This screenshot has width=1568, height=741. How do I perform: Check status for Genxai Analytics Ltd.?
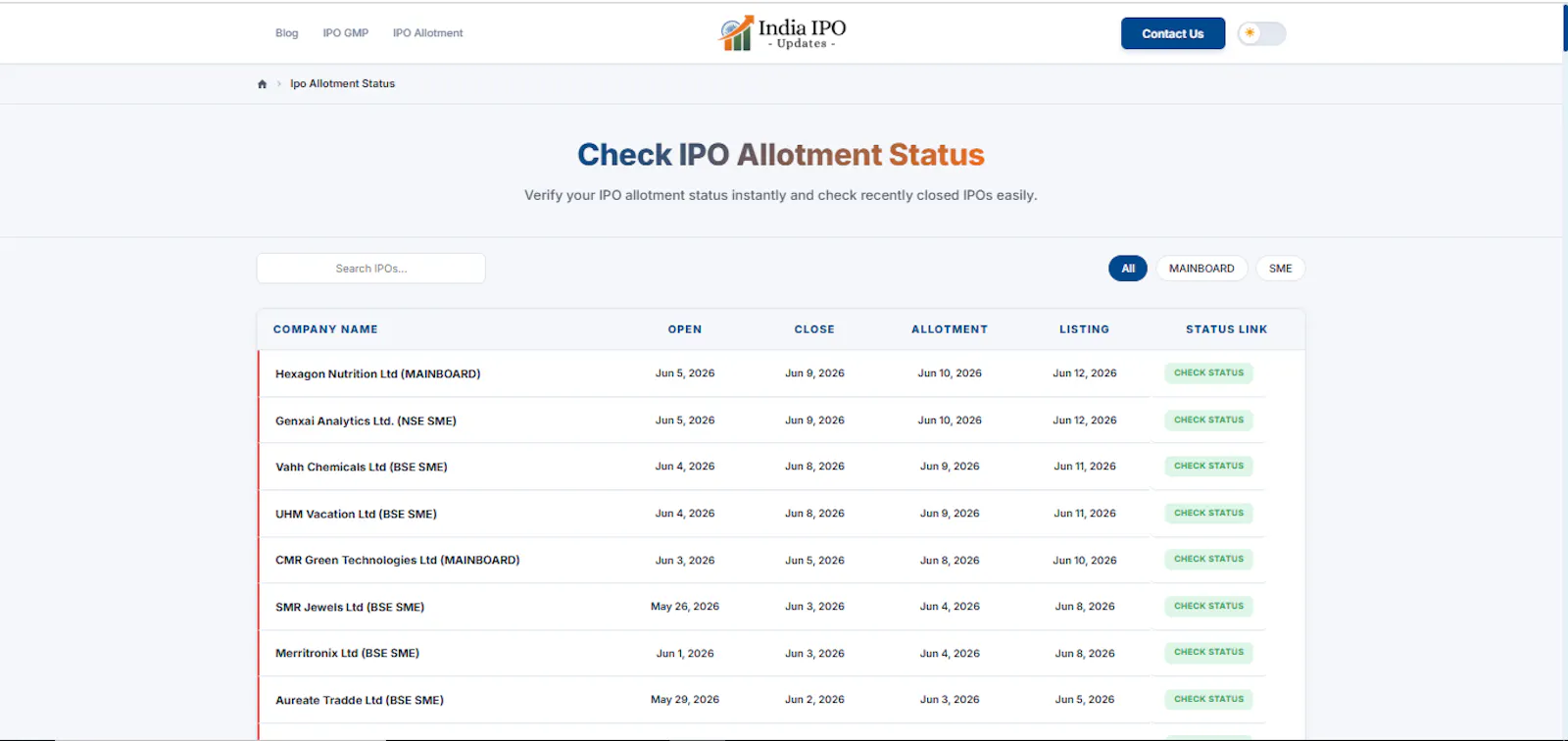click(1208, 420)
